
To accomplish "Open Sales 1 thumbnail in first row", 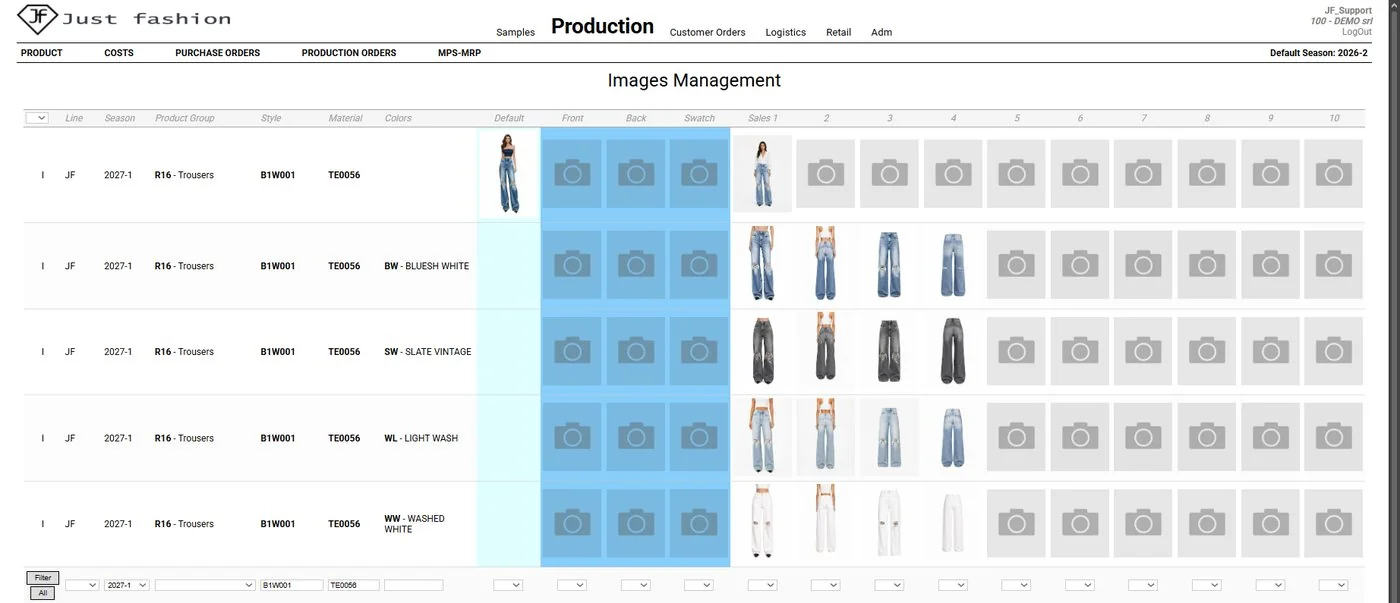I will tap(762, 174).
